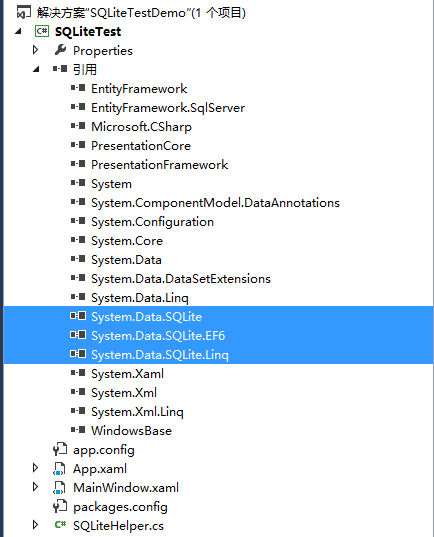Select the System.Configuration reference
The width and height of the screenshot is (434, 537).
coord(152,222)
